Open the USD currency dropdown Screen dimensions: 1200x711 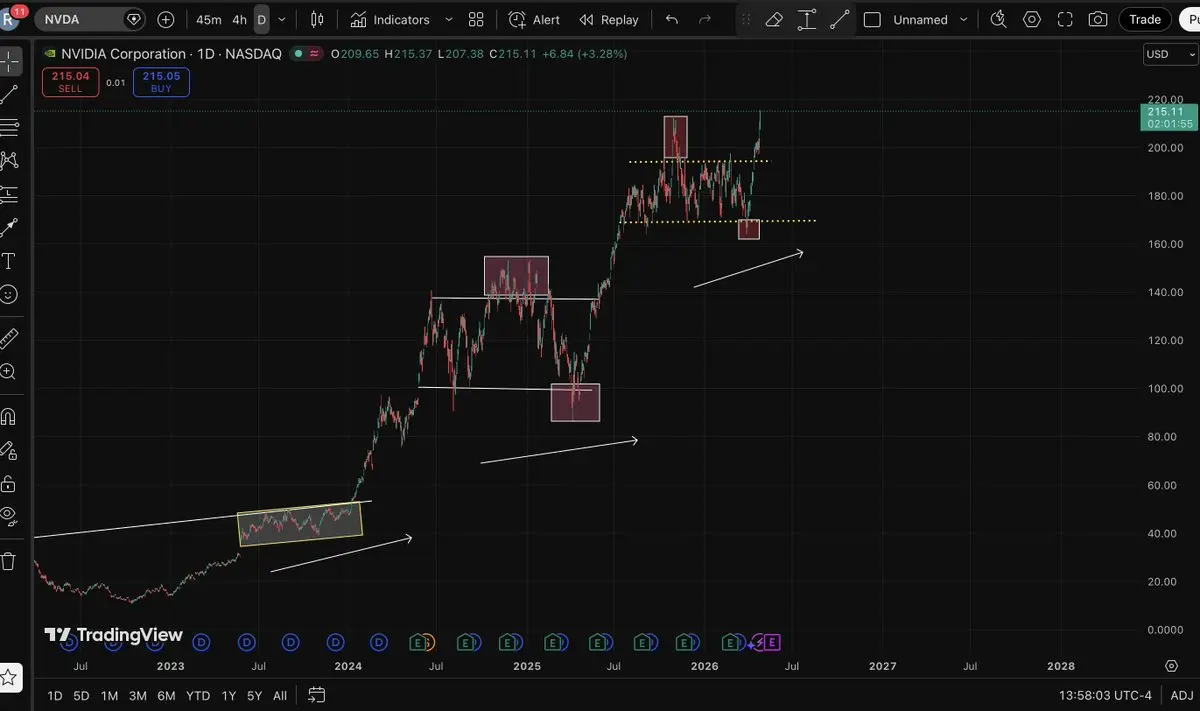[1170, 54]
